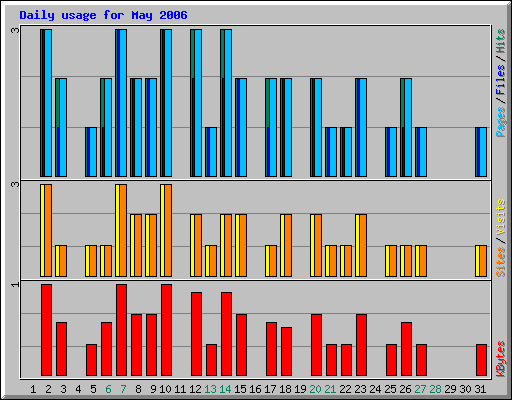Select day label 1 on the x-axis
The width and height of the screenshot is (512, 400).
(33, 389)
